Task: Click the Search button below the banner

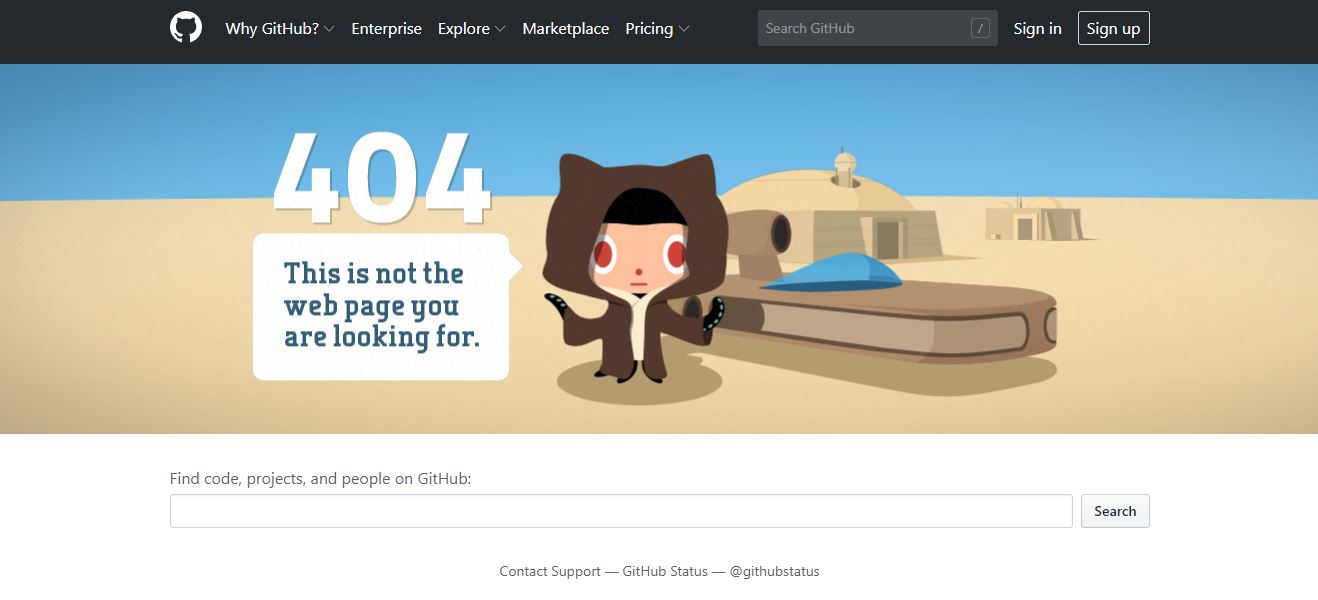Action: 1115,511
